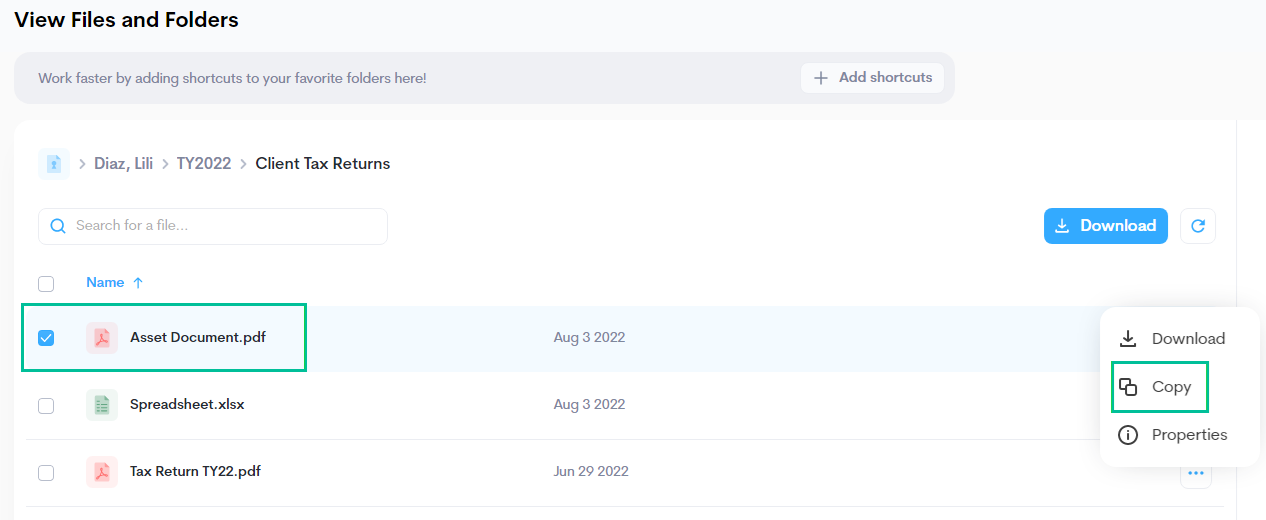Tick the select-all checkbox in header
The image size is (1266, 520).
46,283
